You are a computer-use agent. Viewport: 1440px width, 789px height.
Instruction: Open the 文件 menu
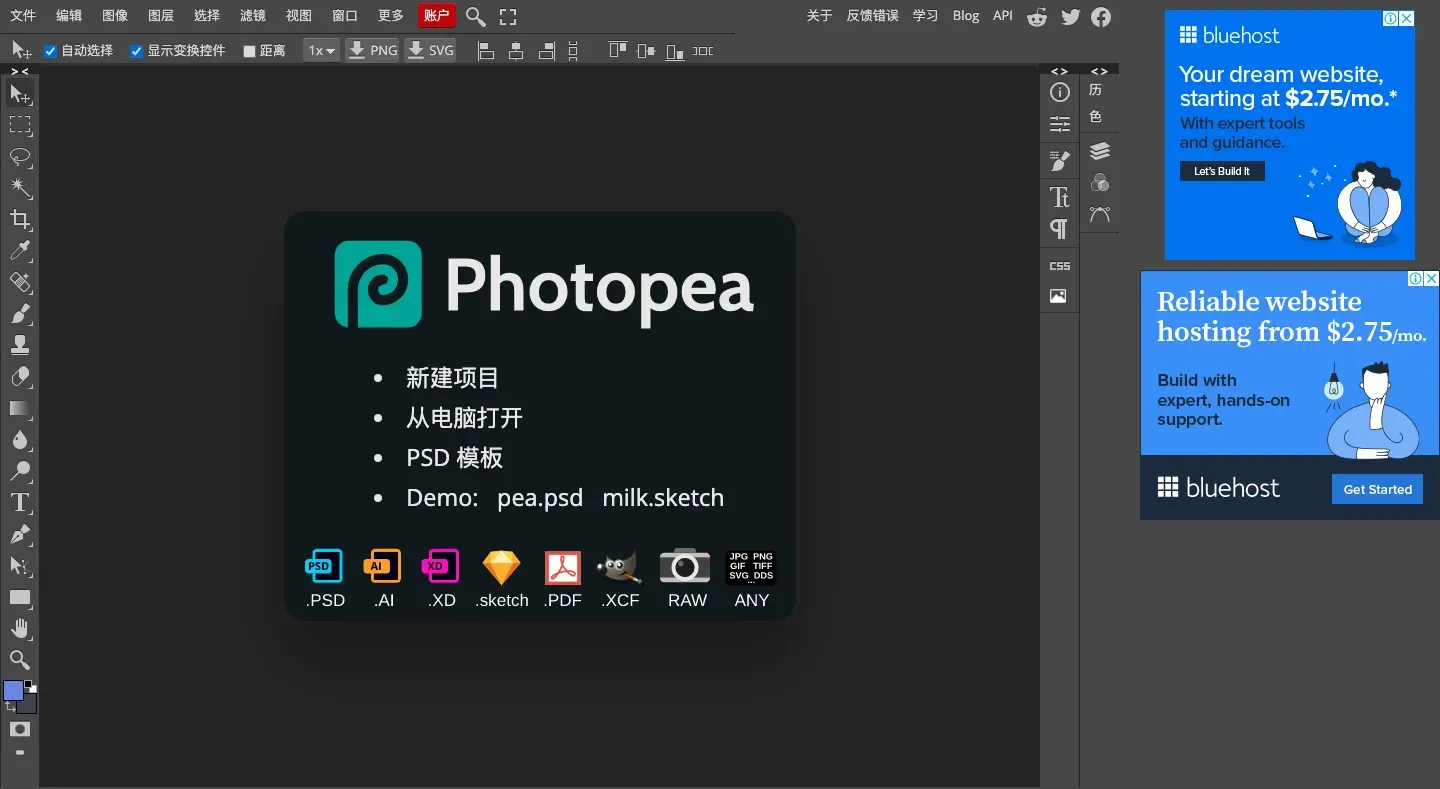pyautogui.click(x=23, y=16)
